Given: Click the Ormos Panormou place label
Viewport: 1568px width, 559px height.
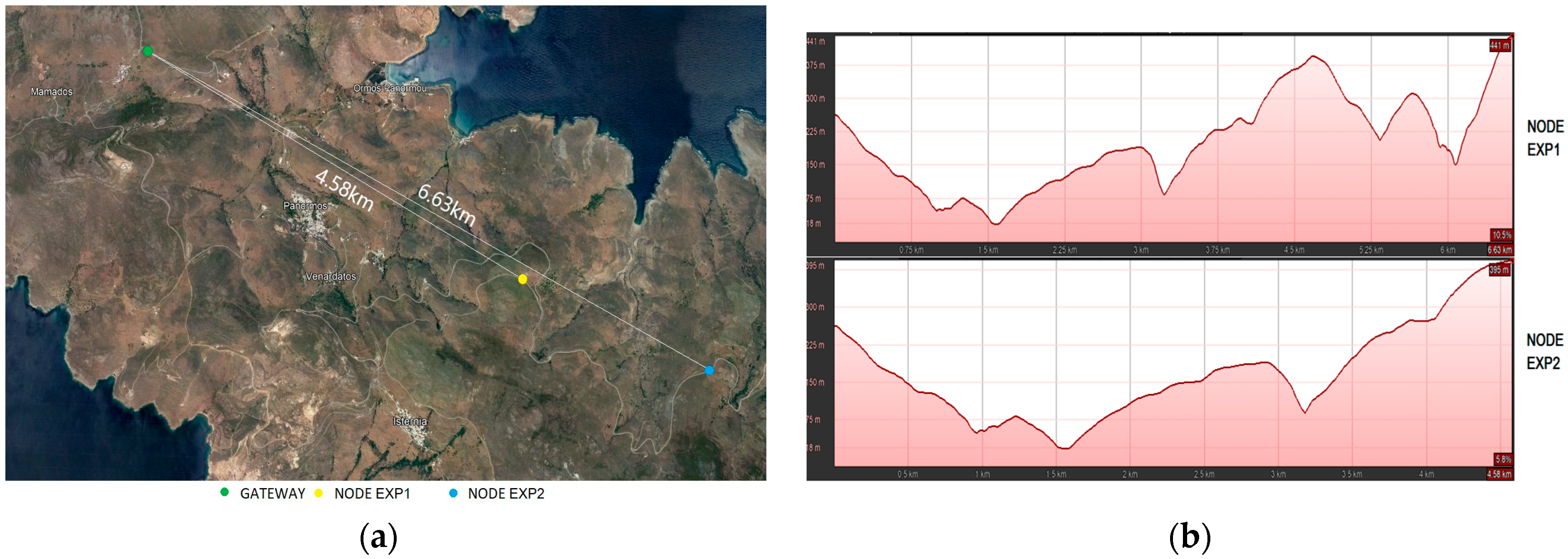Looking at the screenshot, I should tap(390, 89).
